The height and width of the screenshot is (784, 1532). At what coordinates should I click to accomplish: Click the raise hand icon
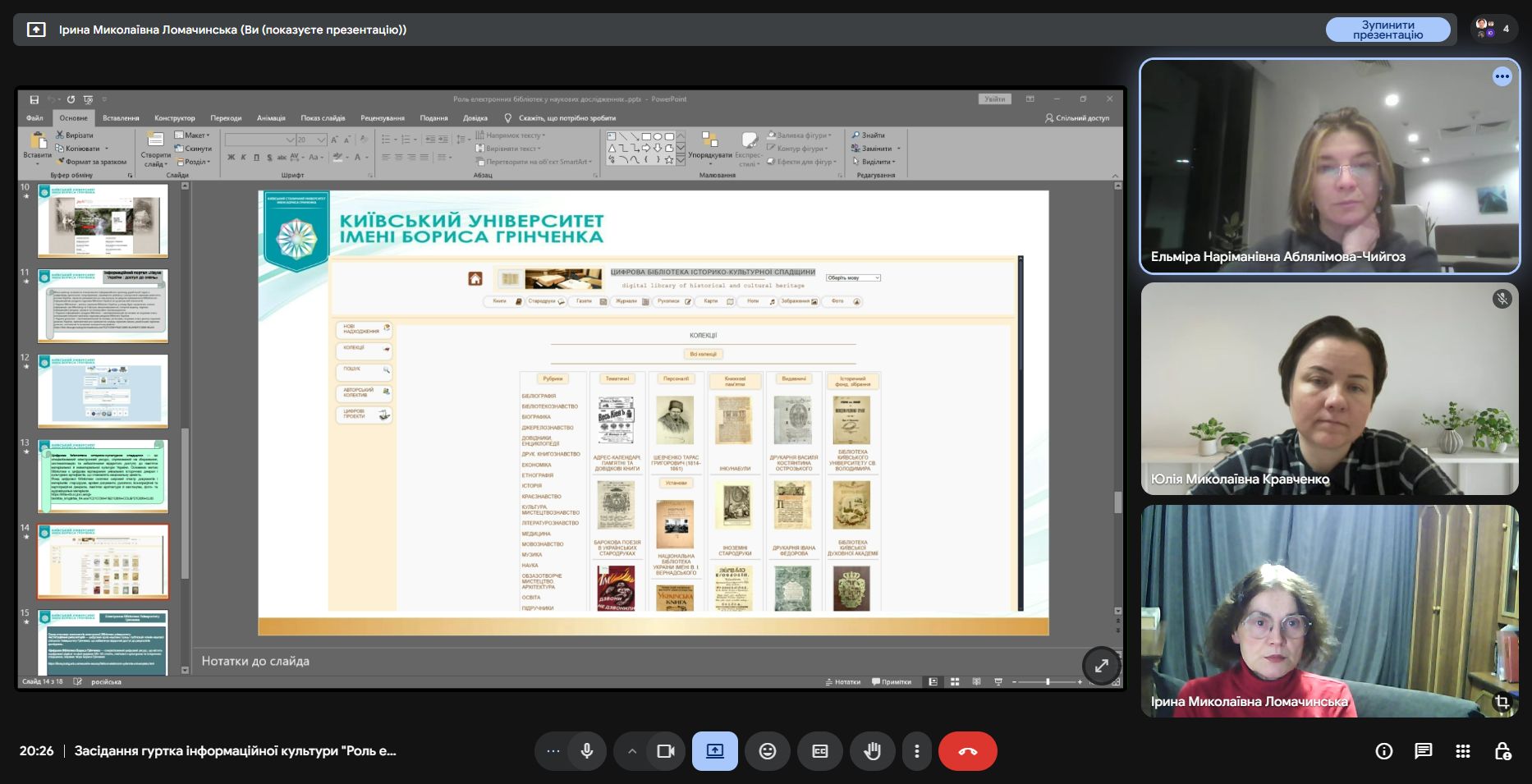click(x=872, y=751)
